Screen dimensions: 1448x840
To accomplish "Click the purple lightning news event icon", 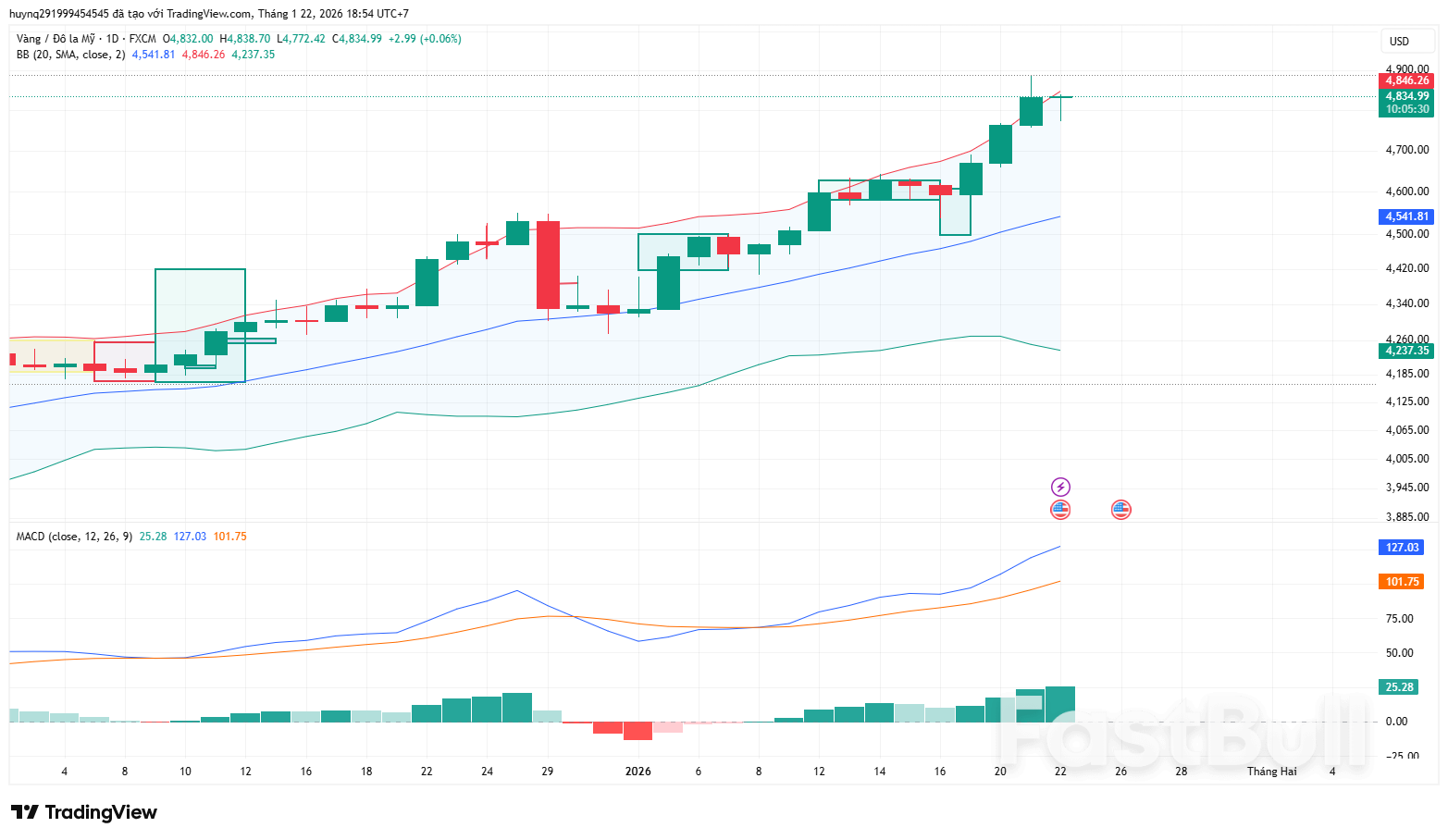I will pos(1060,487).
